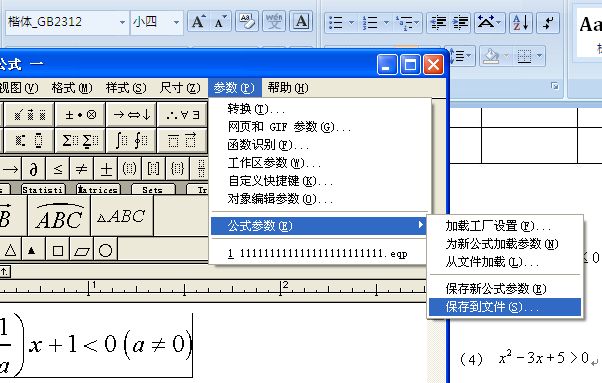Open the shading paint bucket color

tap(491, 56)
